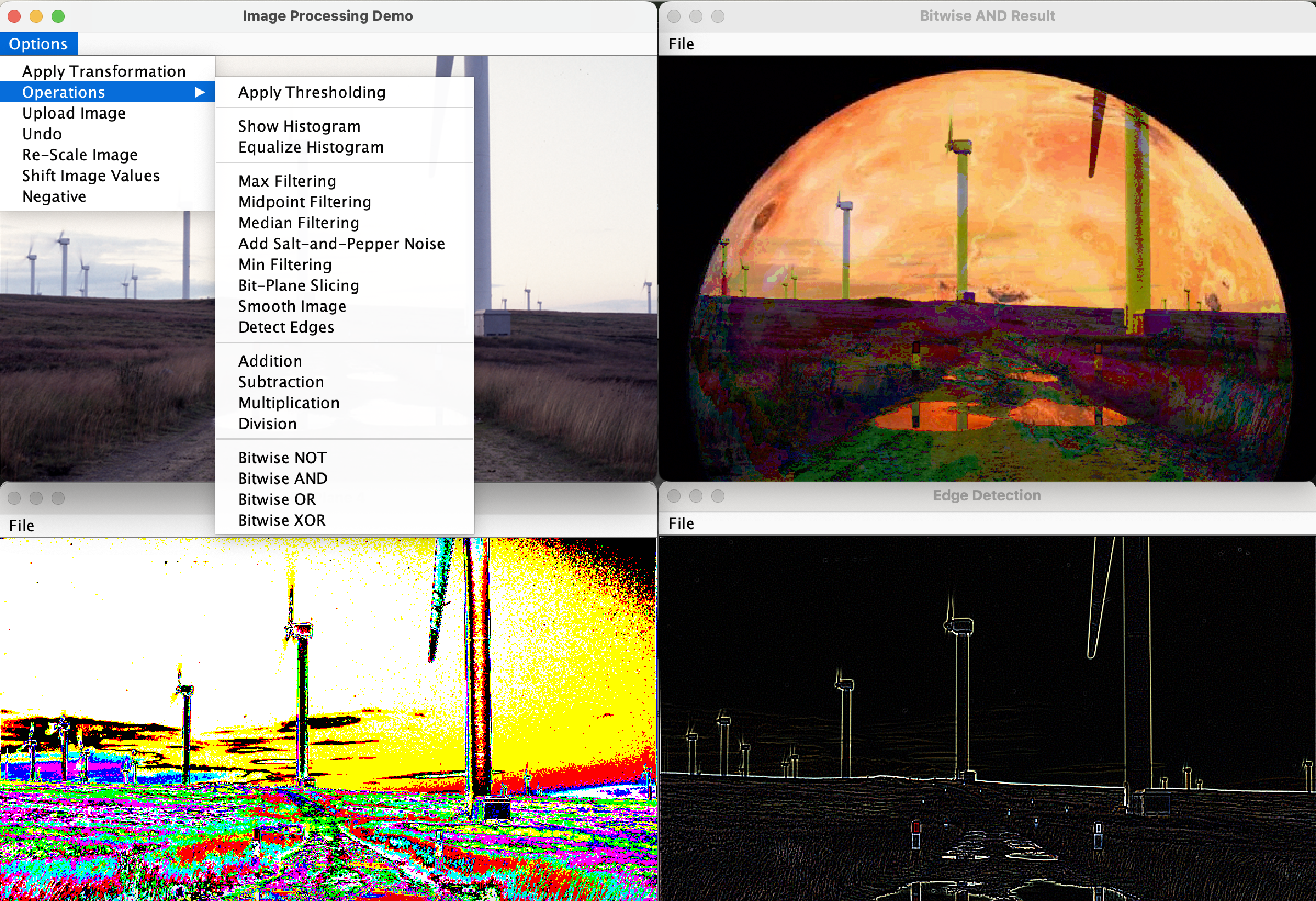Select the Subtraction operation
Viewport: 1316px width, 901px height.
coord(280,382)
